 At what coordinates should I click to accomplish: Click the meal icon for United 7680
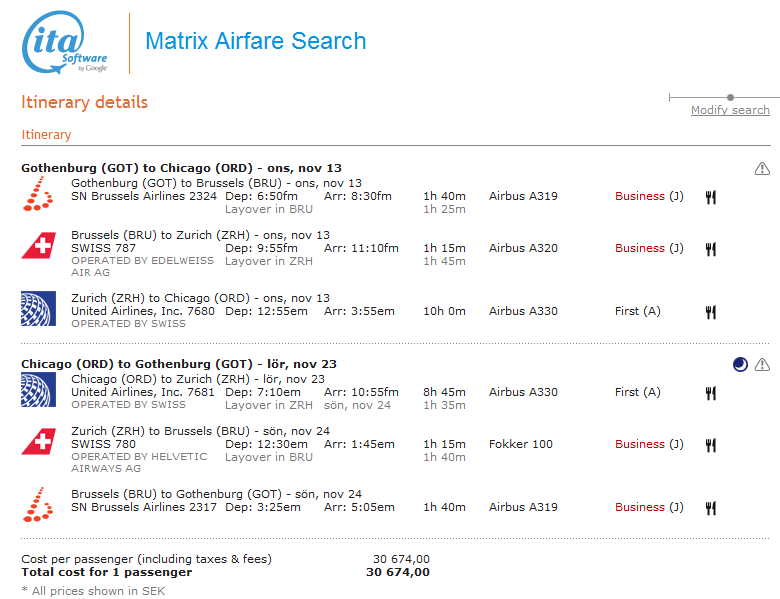point(711,312)
